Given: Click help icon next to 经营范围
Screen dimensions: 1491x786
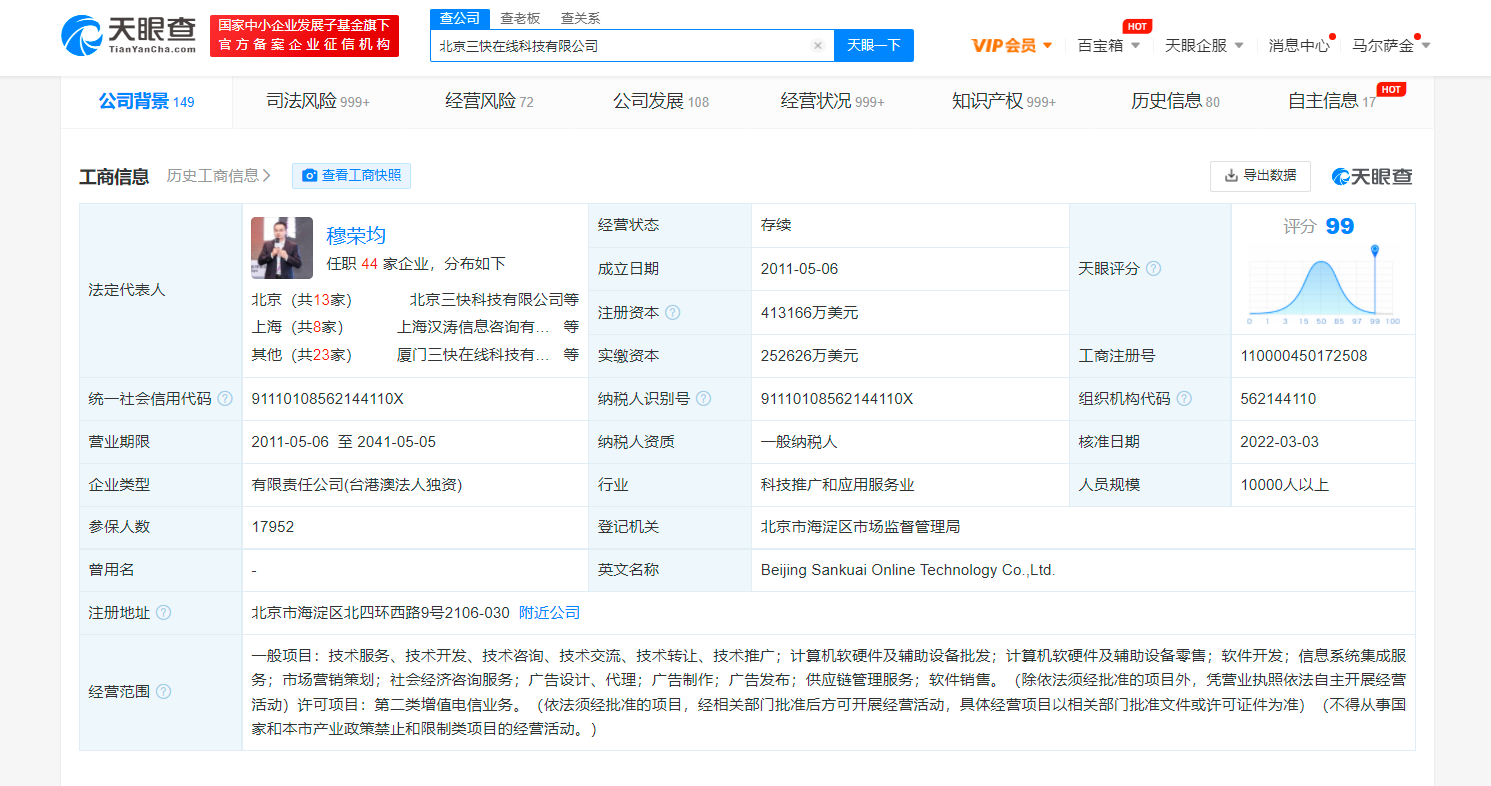Looking at the screenshot, I should click(163, 692).
